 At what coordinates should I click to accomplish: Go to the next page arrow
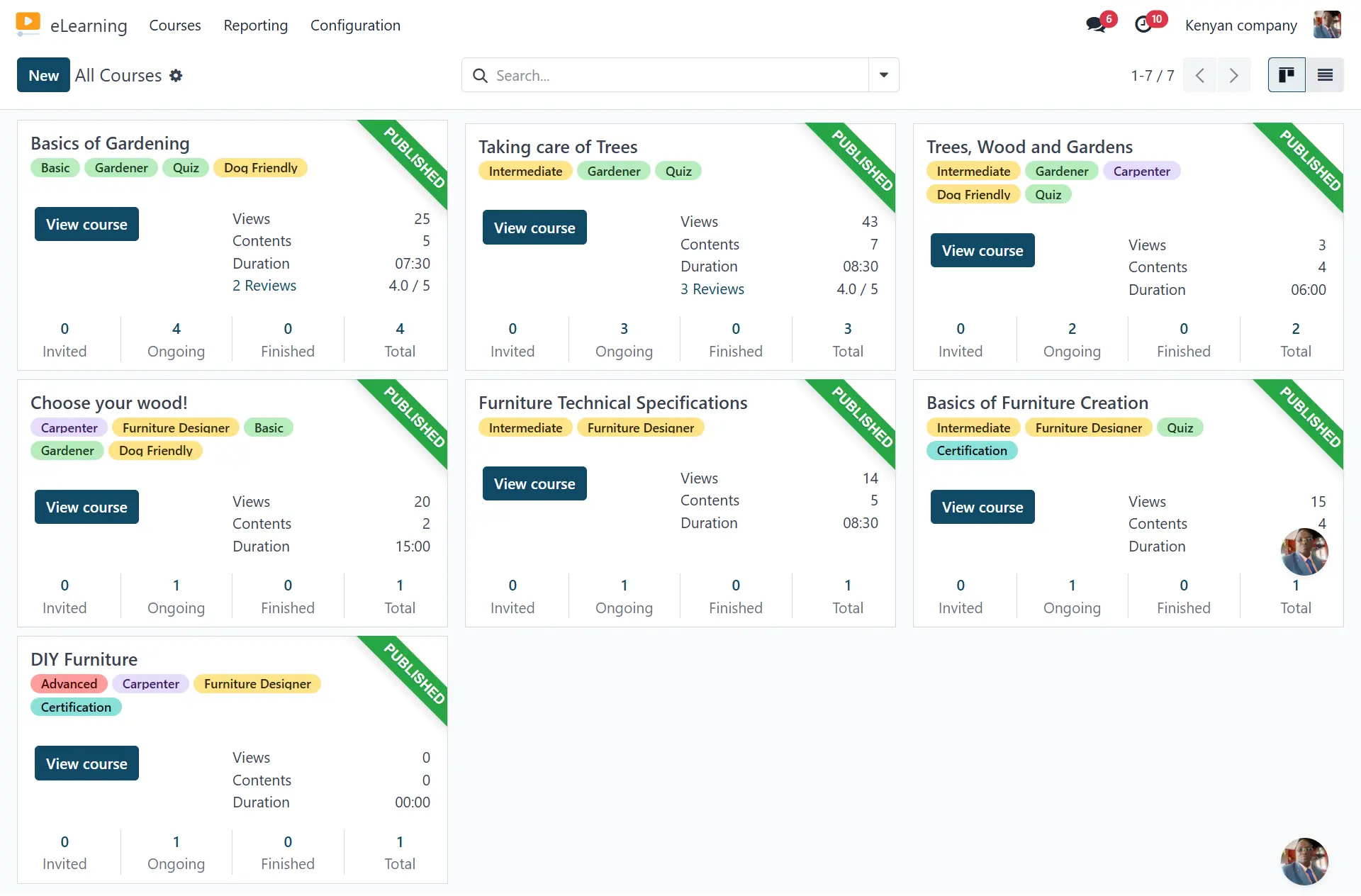click(x=1234, y=75)
